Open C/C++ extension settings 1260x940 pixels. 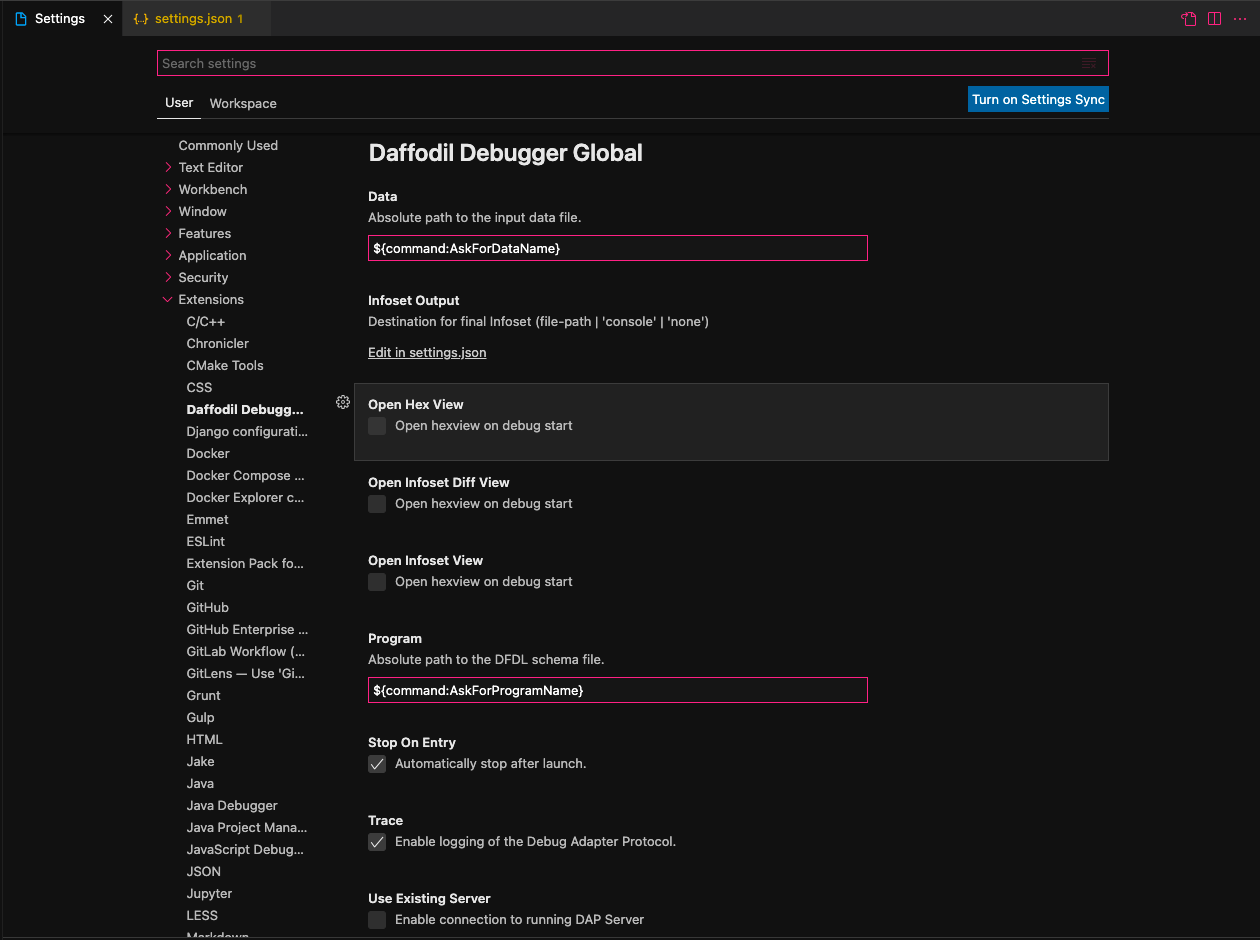point(206,321)
